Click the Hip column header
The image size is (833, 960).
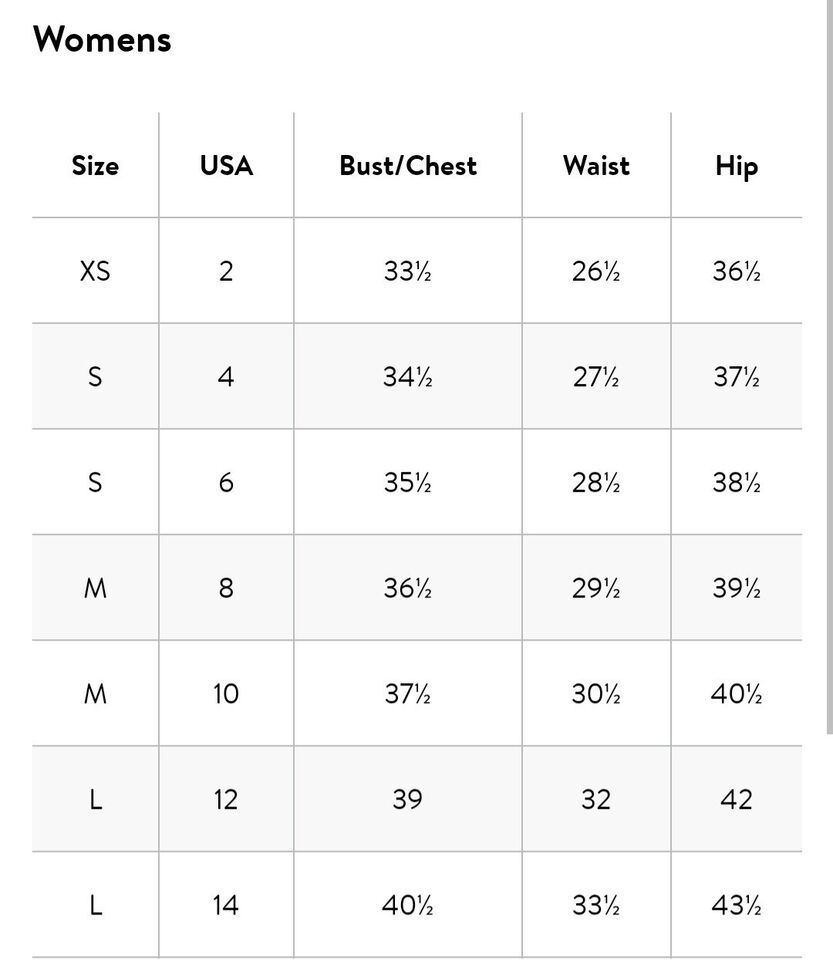(737, 167)
